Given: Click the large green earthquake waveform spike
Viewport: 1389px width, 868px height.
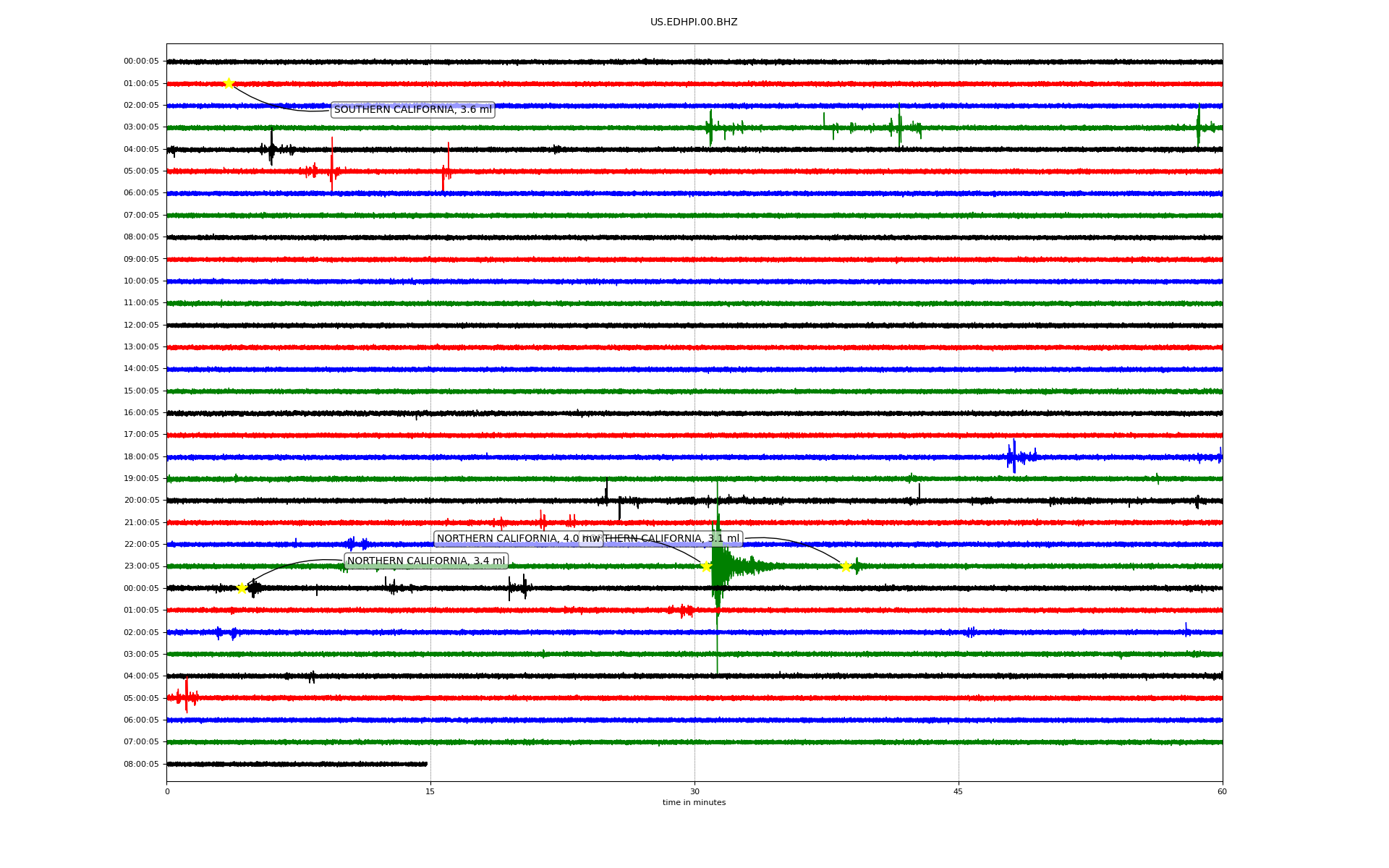Looking at the screenshot, I should coord(718,566).
